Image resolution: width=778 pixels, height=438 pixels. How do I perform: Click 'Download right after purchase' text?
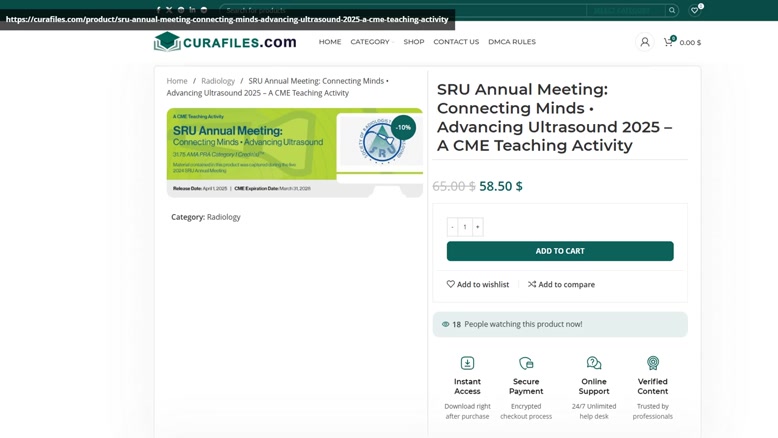click(467, 411)
